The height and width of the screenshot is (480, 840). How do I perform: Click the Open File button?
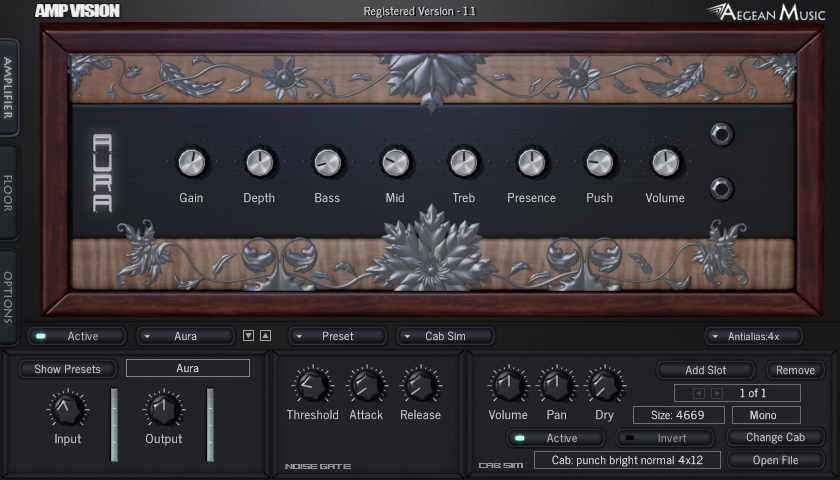click(776, 460)
